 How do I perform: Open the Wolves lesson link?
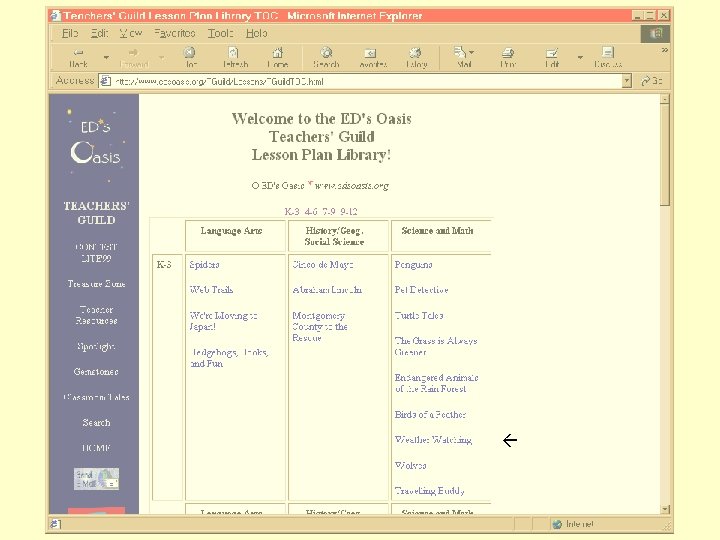410,465
